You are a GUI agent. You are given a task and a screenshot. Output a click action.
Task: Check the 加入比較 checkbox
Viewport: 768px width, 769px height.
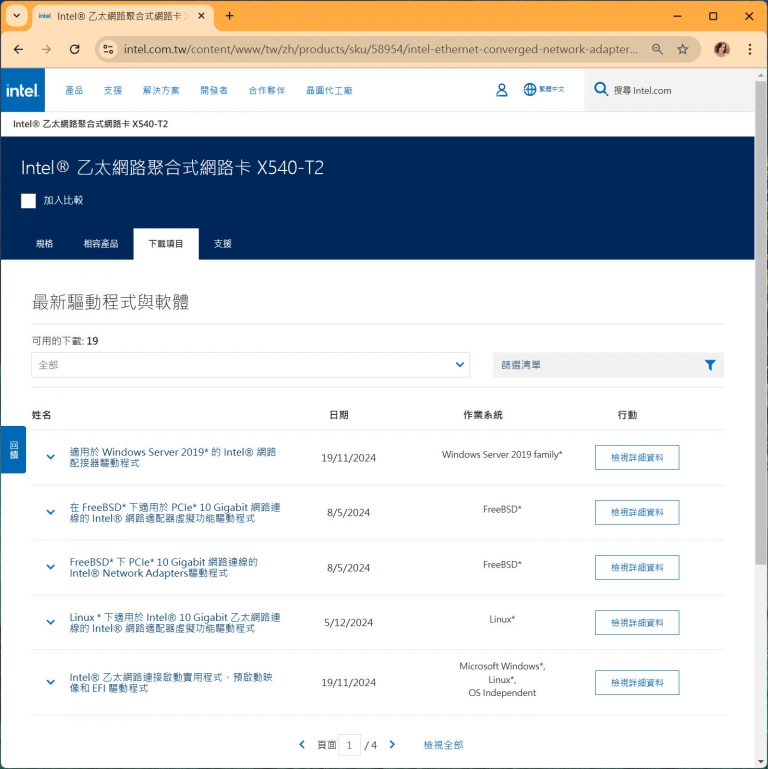(28, 201)
